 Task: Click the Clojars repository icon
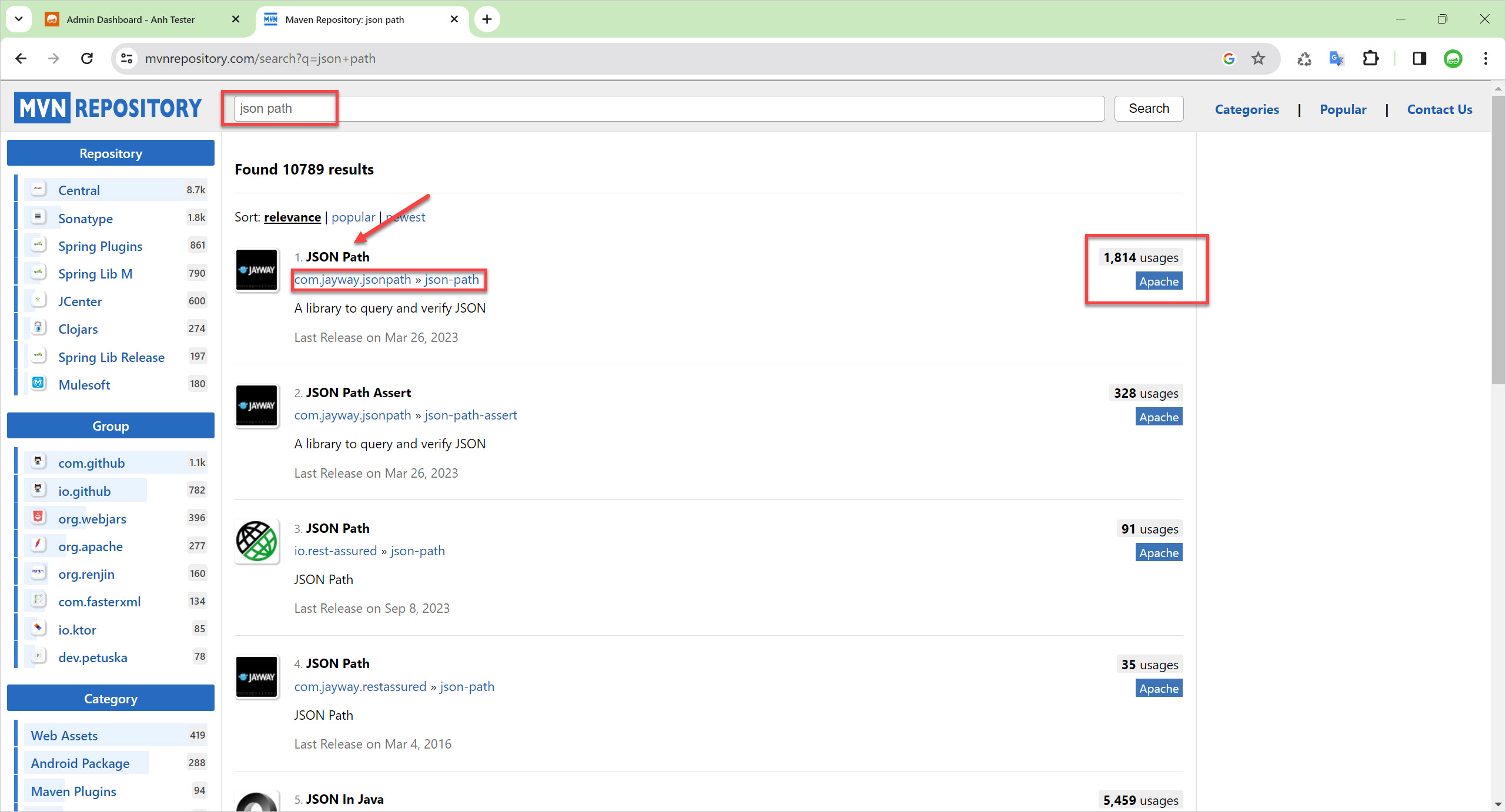pos(38,328)
